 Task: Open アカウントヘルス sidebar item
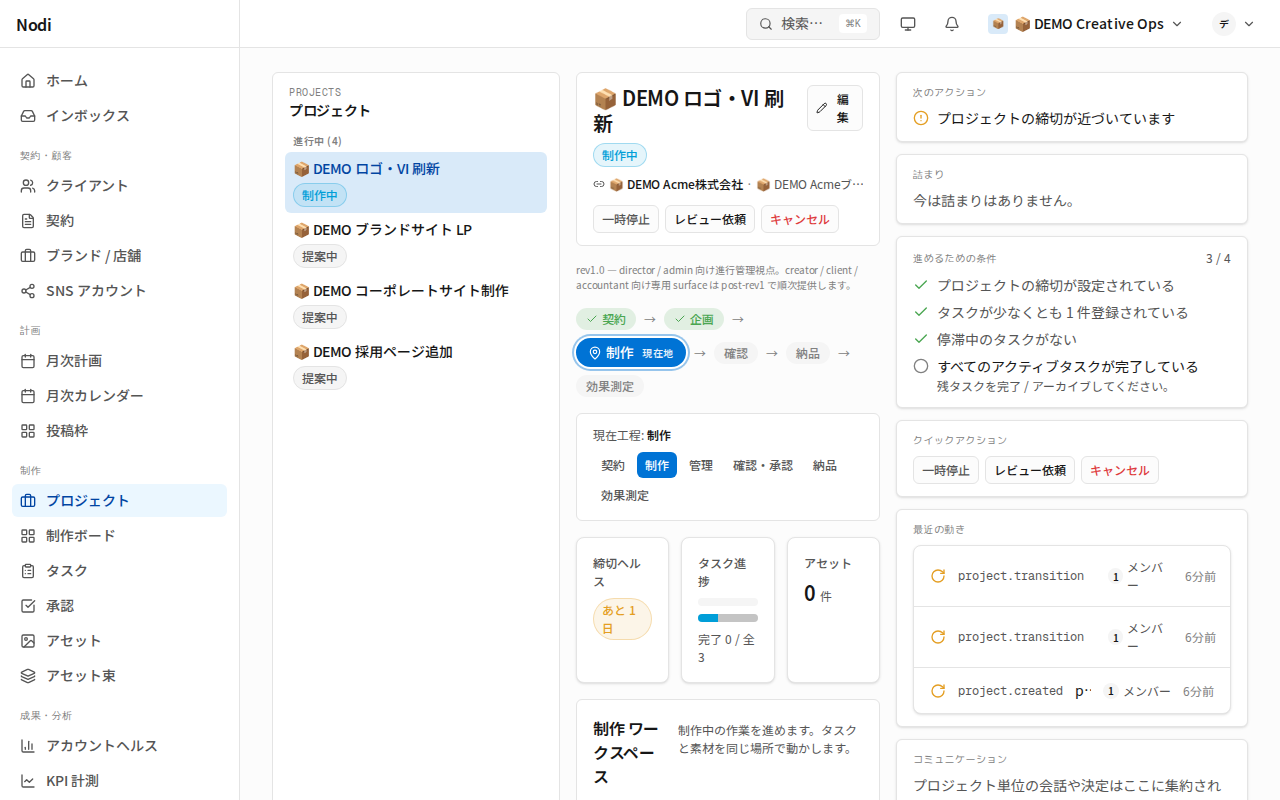(x=119, y=745)
